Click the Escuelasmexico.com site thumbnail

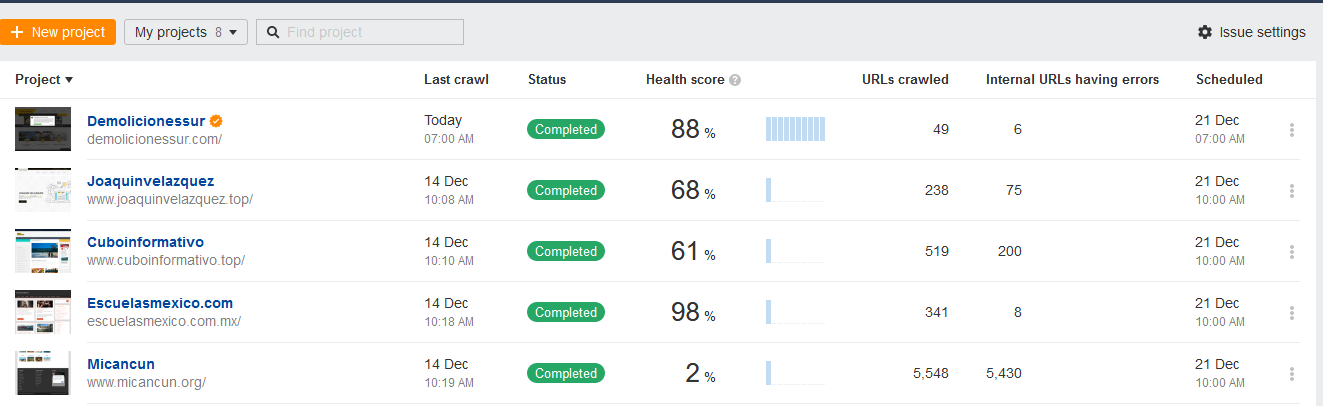43,312
